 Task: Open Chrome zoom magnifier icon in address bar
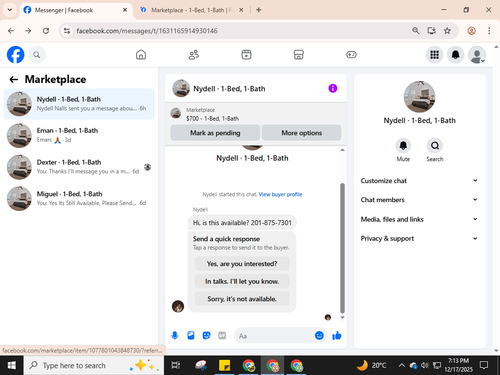coord(416,31)
